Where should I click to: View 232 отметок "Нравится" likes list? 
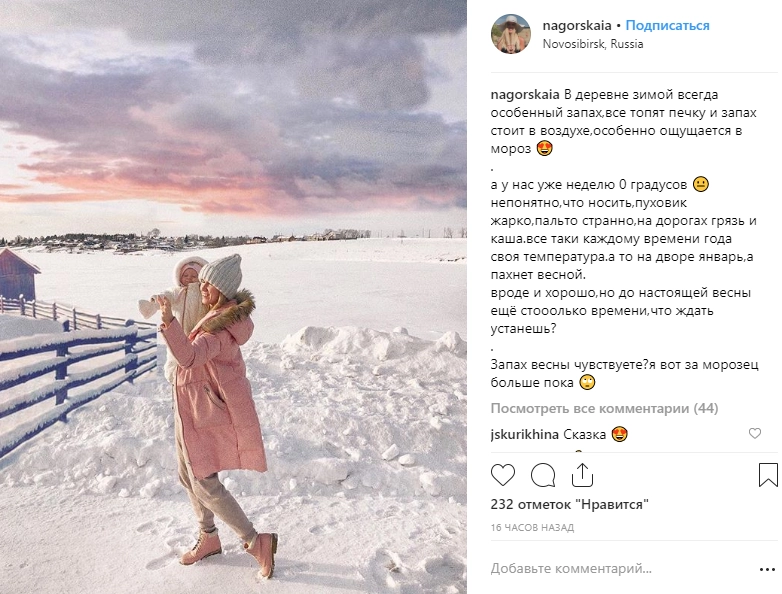click(570, 504)
